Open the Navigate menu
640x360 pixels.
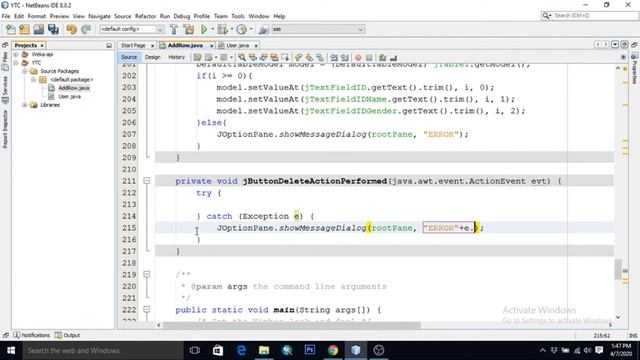click(99, 16)
